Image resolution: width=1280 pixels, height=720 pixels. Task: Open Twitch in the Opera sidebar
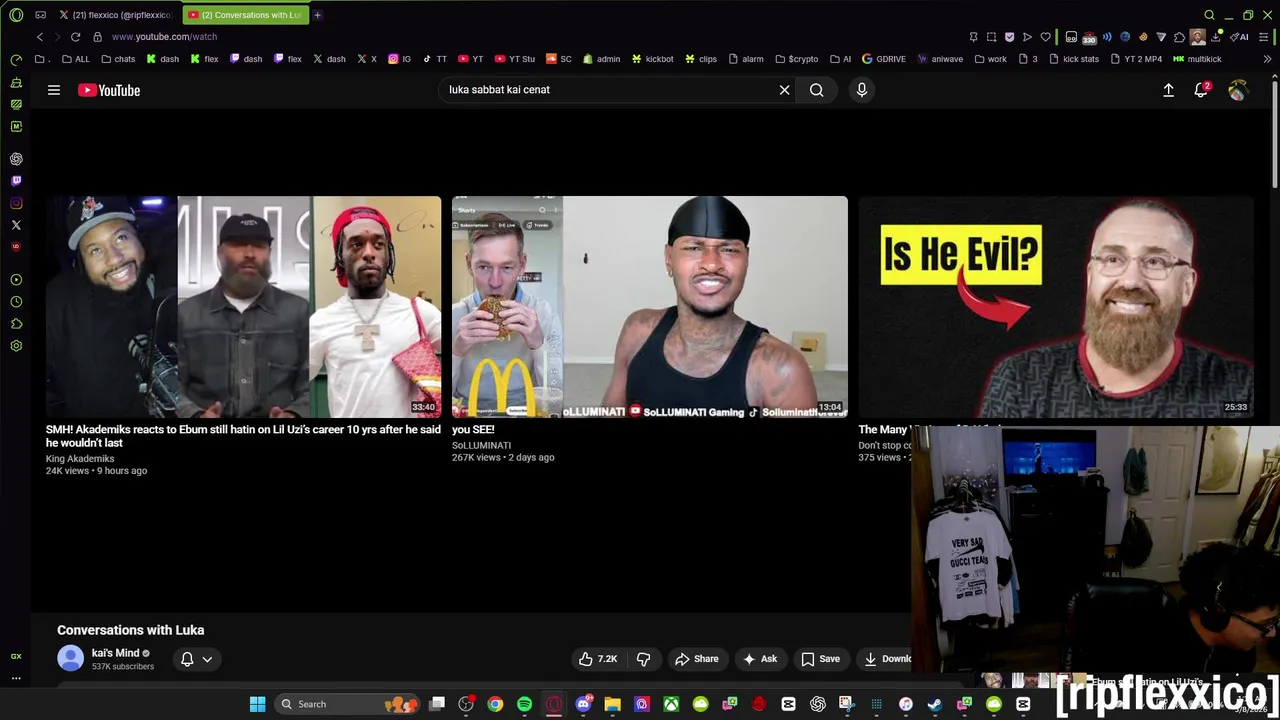click(x=16, y=181)
